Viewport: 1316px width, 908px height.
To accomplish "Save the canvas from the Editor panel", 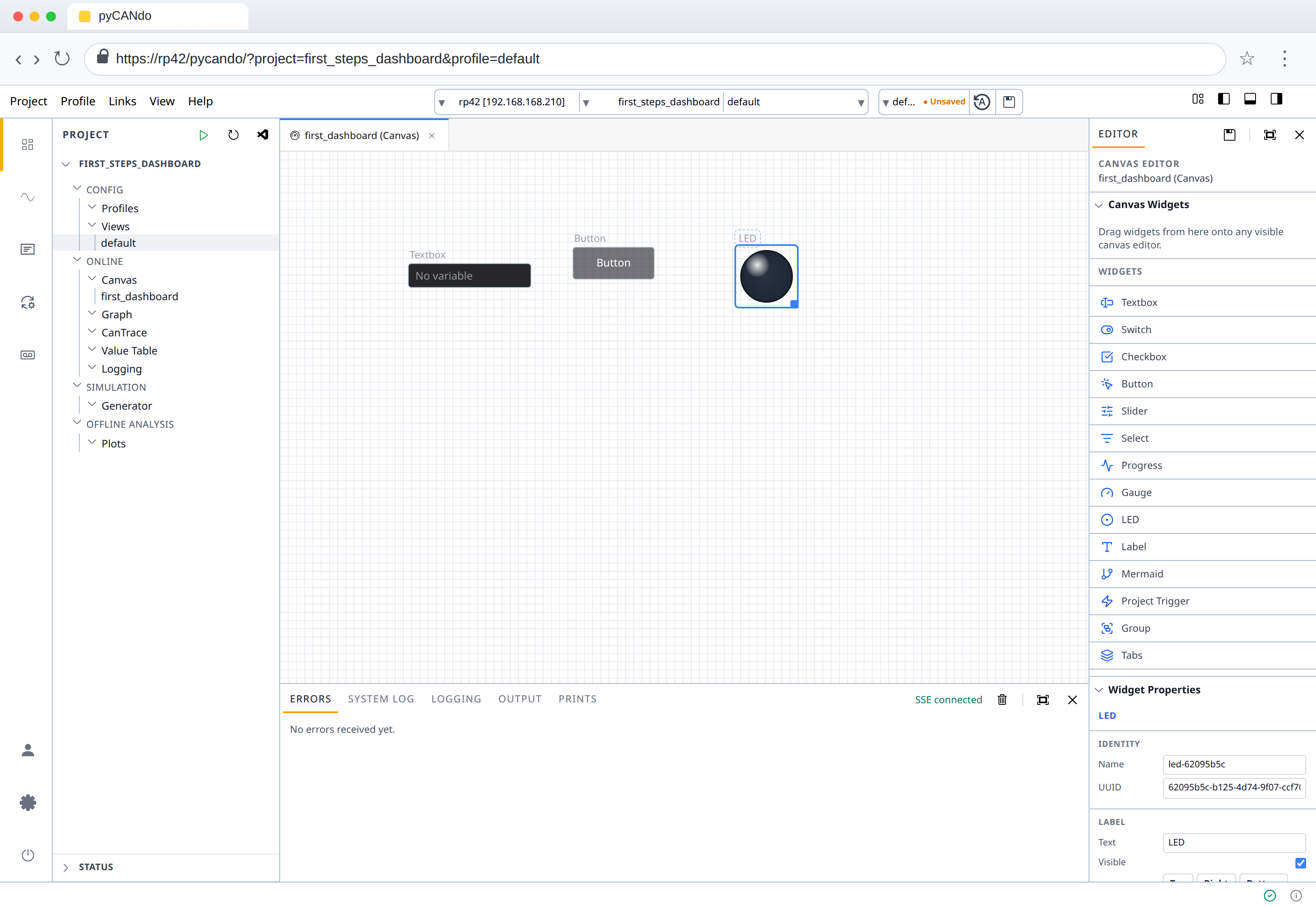I will 1230,135.
